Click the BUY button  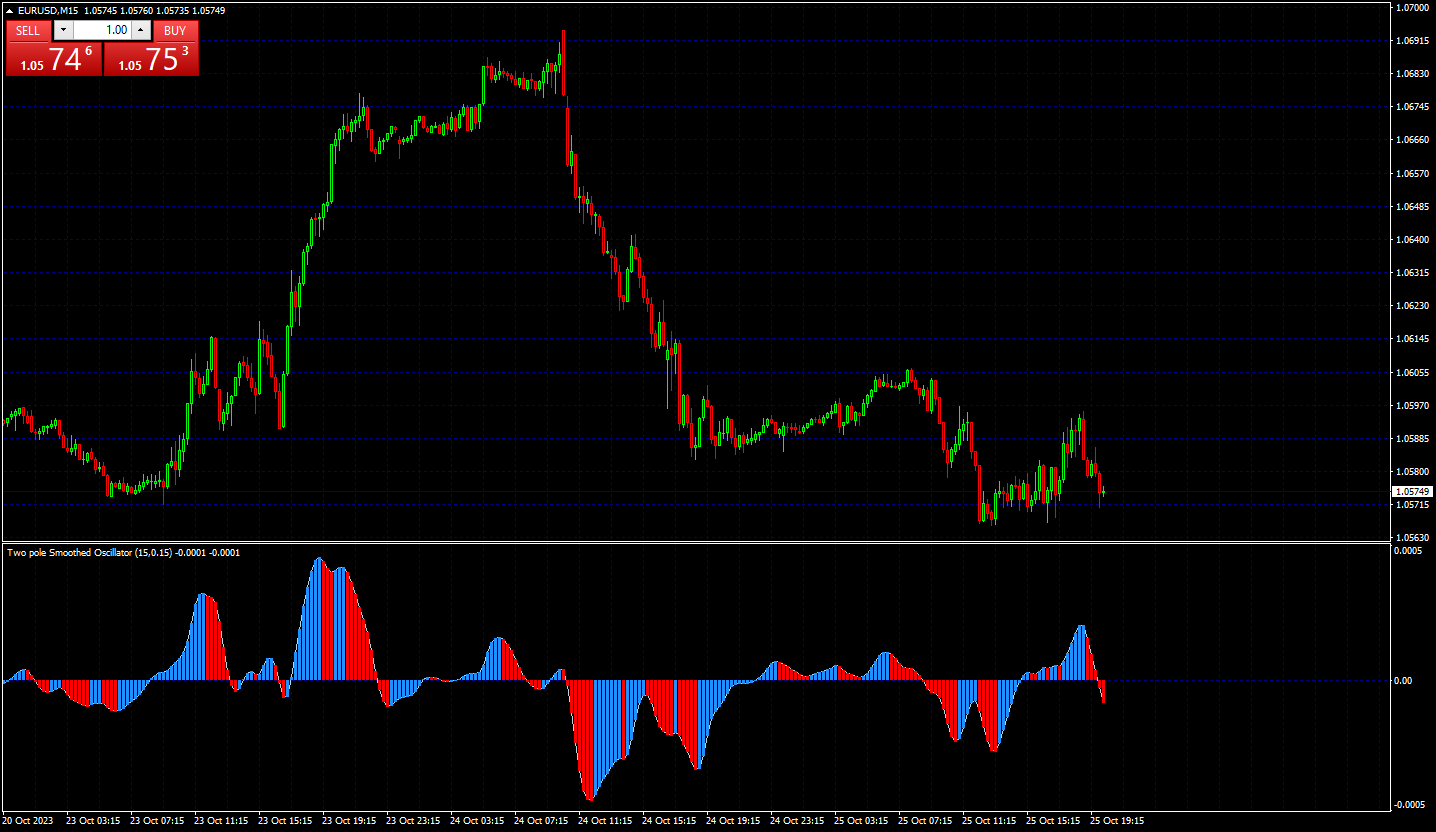pyautogui.click(x=175, y=31)
